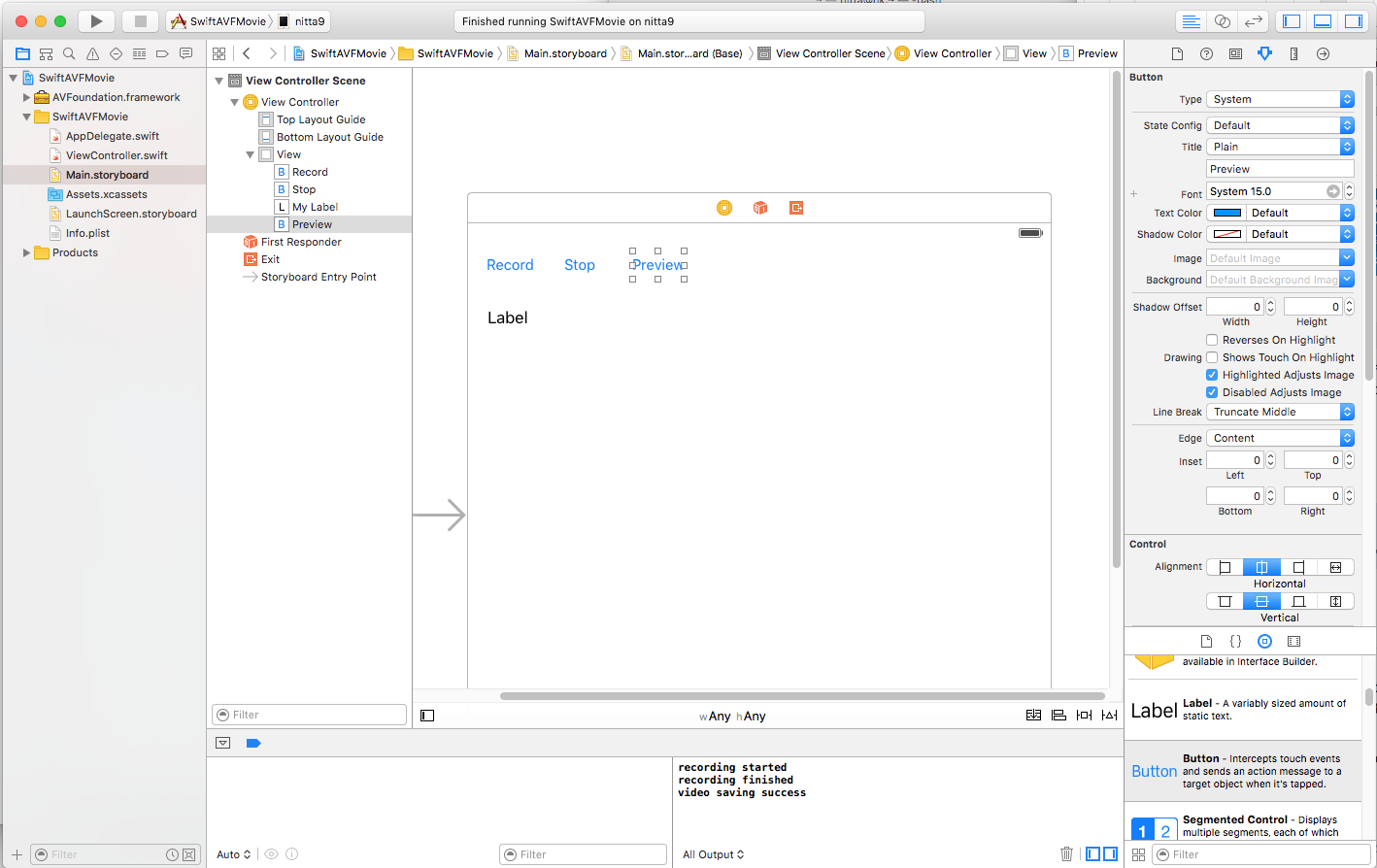Image resolution: width=1377 pixels, height=868 pixels.
Task: Open the Line Break dropdown
Action: coord(1279,412)
